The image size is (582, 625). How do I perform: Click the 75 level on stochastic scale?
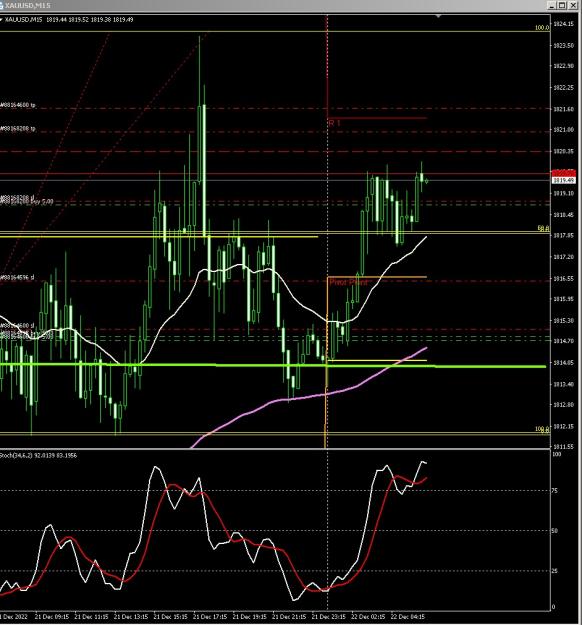[x=554, y=491]
